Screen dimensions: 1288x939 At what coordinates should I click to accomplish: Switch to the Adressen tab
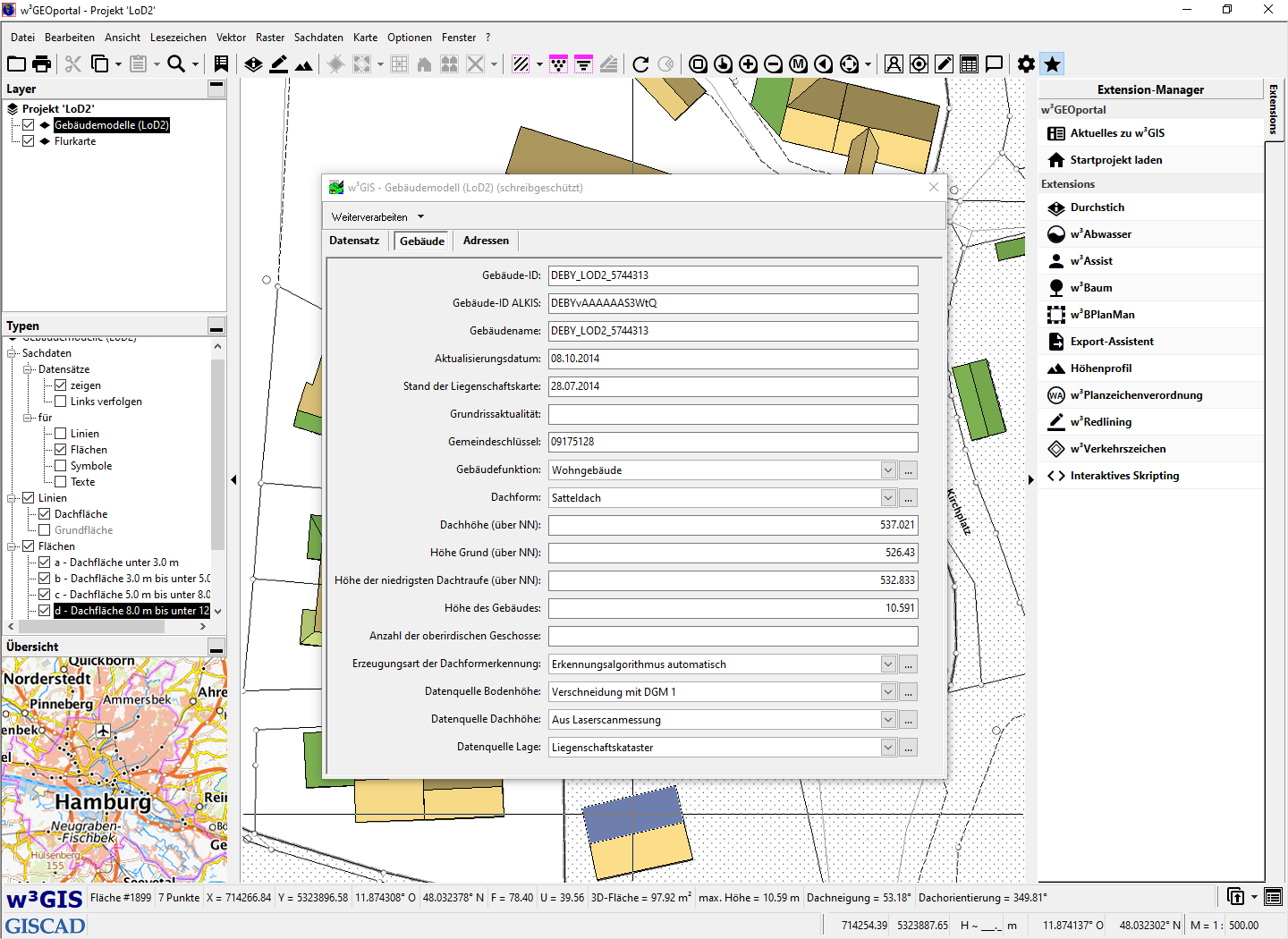486,241
